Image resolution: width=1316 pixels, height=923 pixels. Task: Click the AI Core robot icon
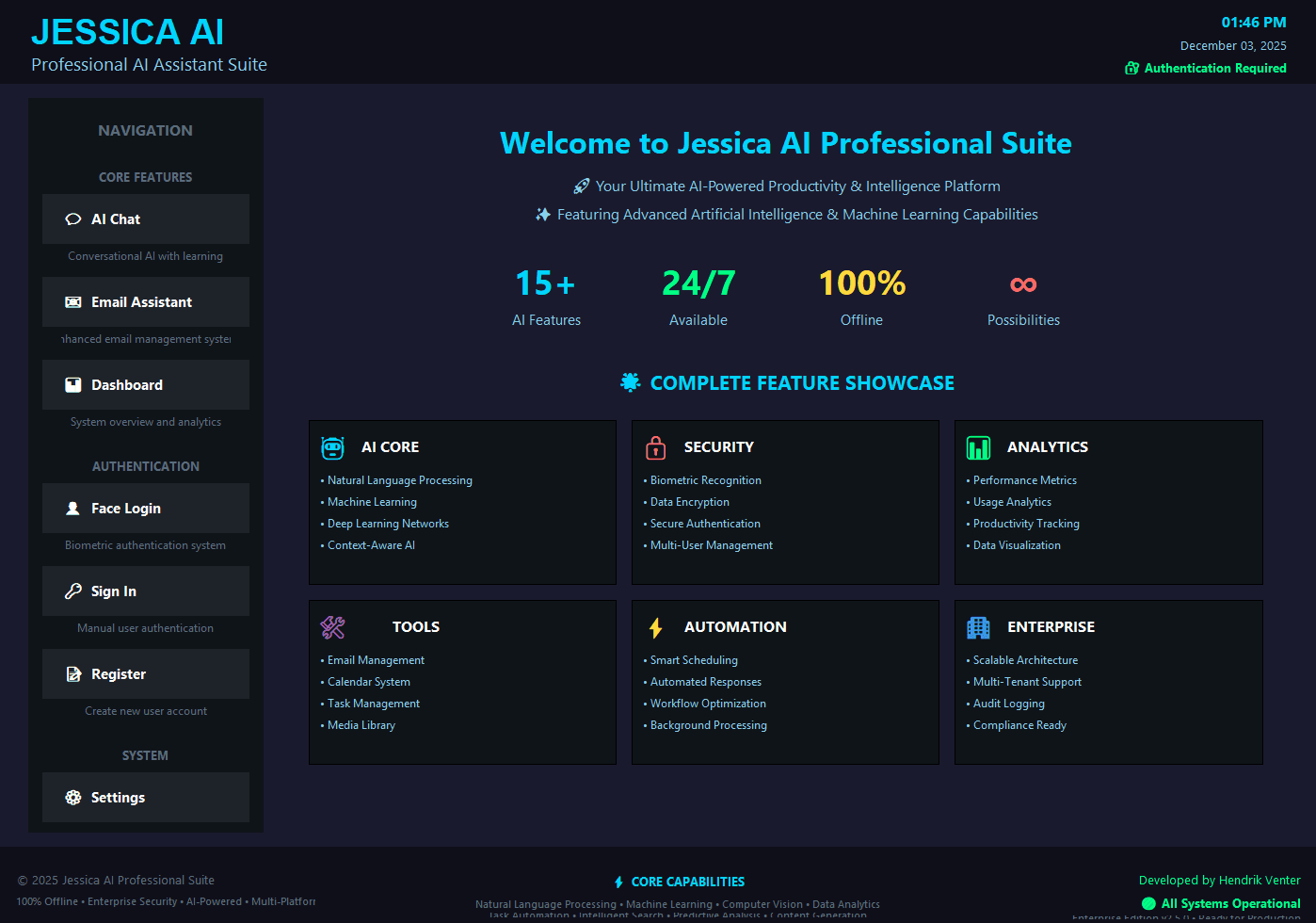[x=333, y=447]
